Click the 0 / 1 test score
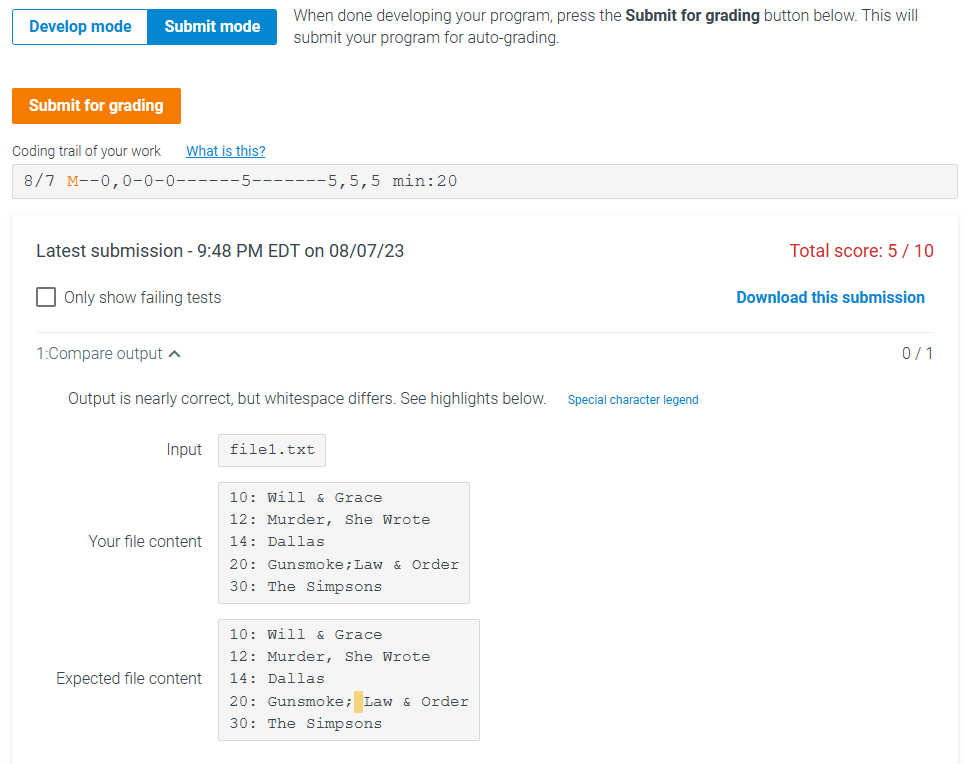Screen dimensions: 966x764 point(917,353)
